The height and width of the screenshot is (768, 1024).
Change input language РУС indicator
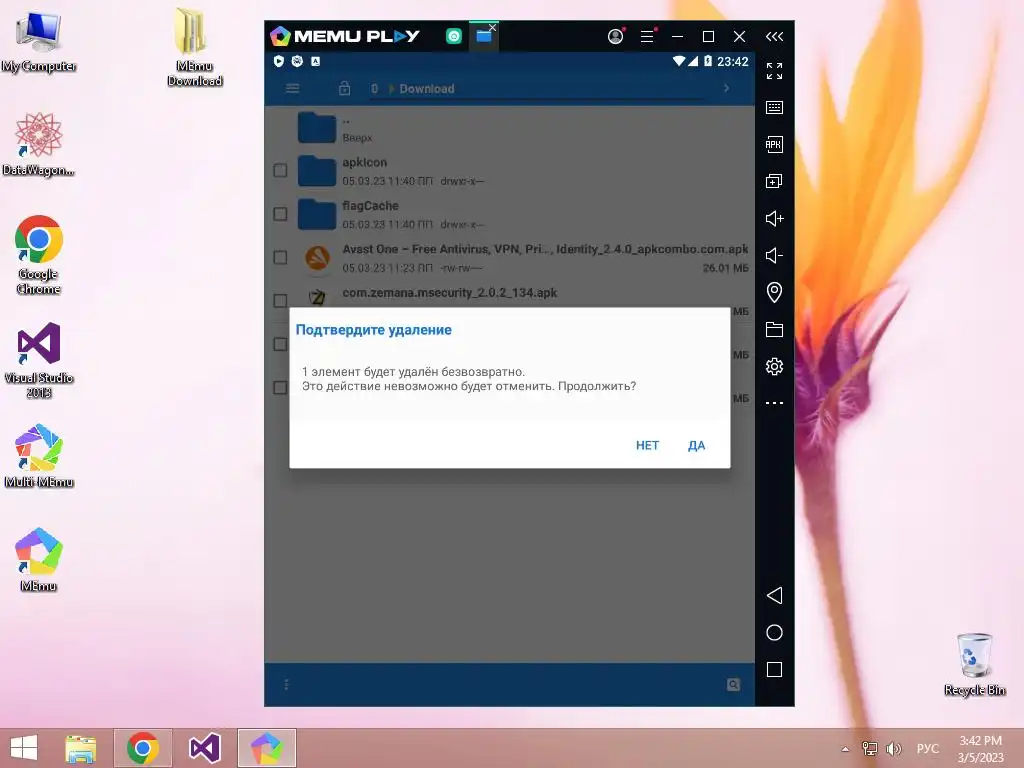coord(927,749)
